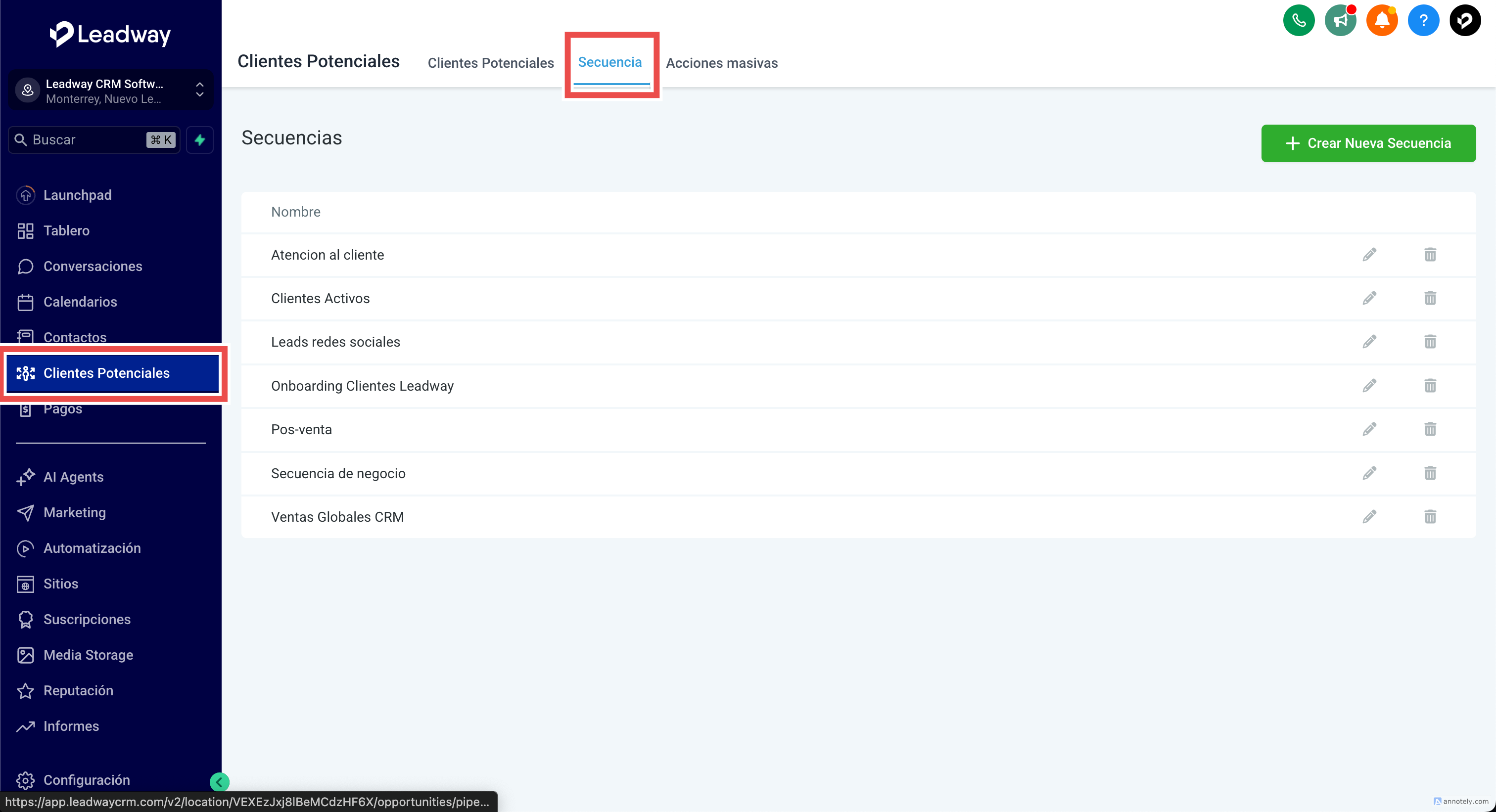Click the green lightning quick actions icon
This screenshot has width=1496, height=812.
pos(200,140)
